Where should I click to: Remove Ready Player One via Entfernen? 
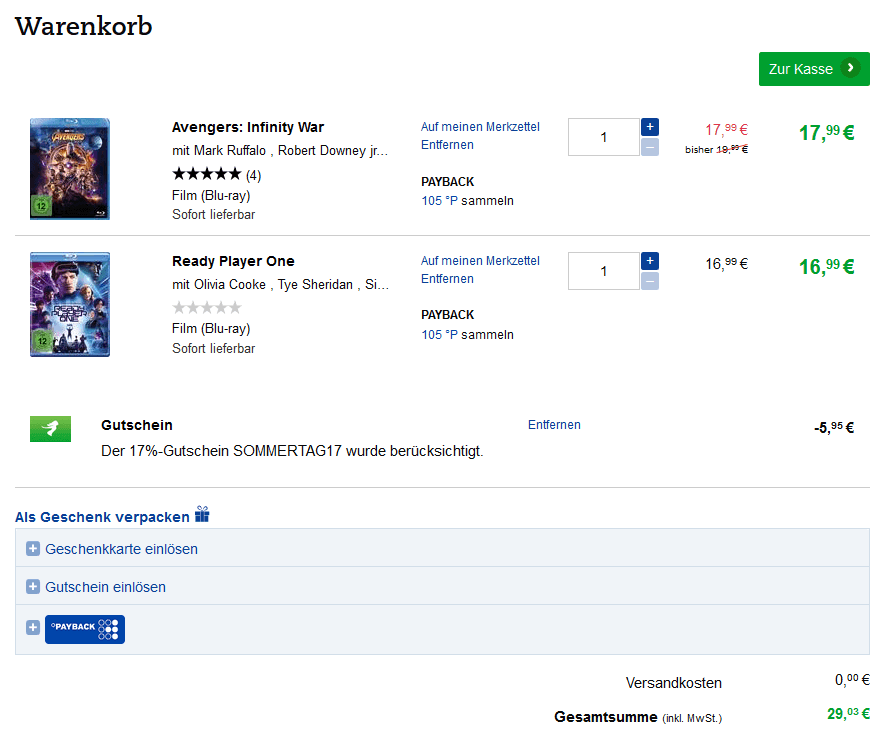click(x=447, y=279)
